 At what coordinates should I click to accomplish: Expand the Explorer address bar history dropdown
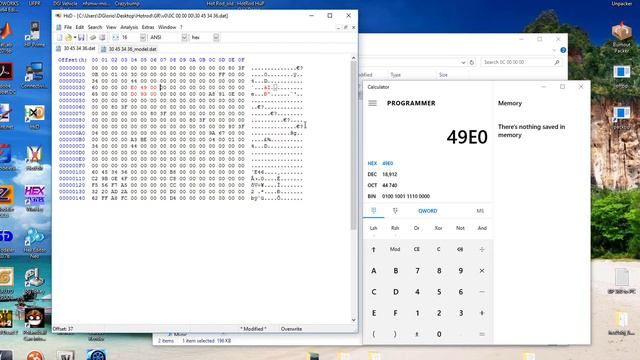pyautogui.click(x=463, y=62)
